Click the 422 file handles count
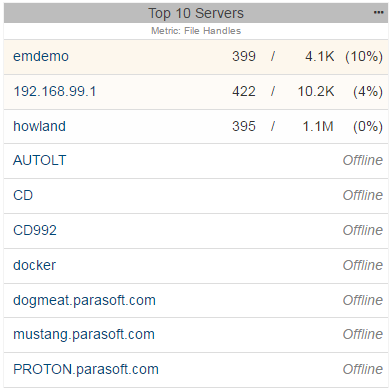 click(244, 91)
